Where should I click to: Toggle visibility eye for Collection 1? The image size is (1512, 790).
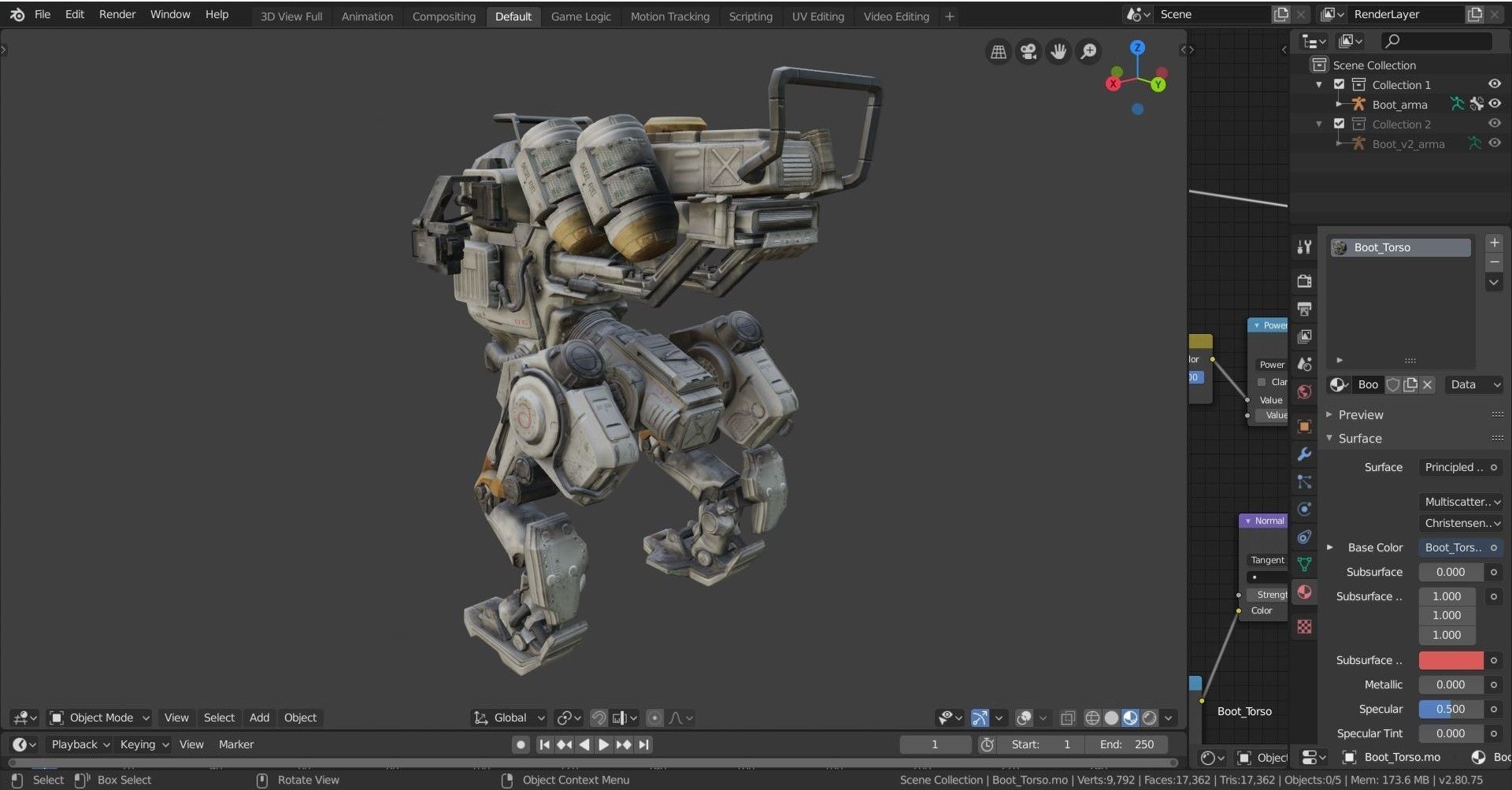(1495, 84)
